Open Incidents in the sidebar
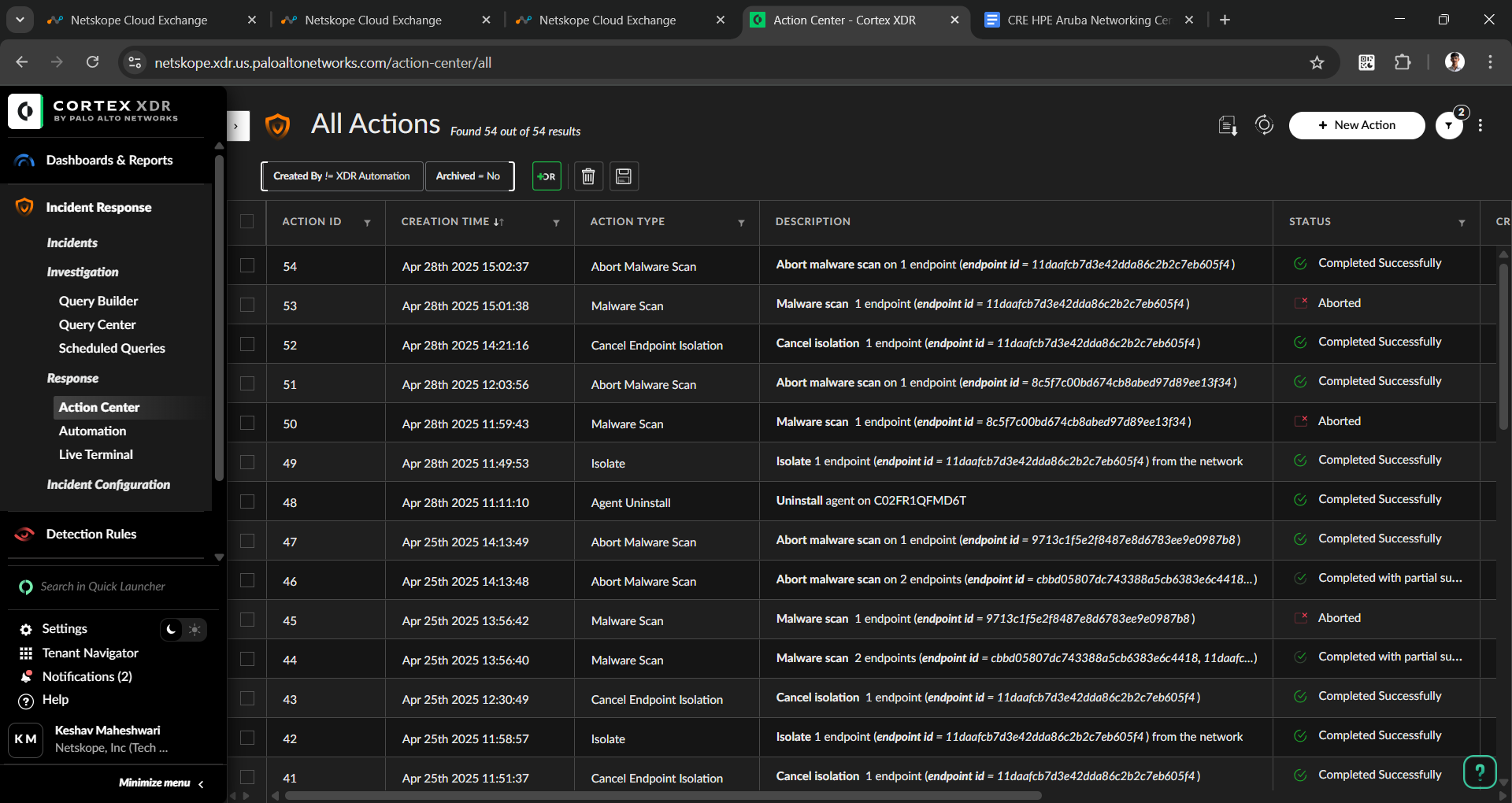 pyautogui.click(x=72, y=243)
